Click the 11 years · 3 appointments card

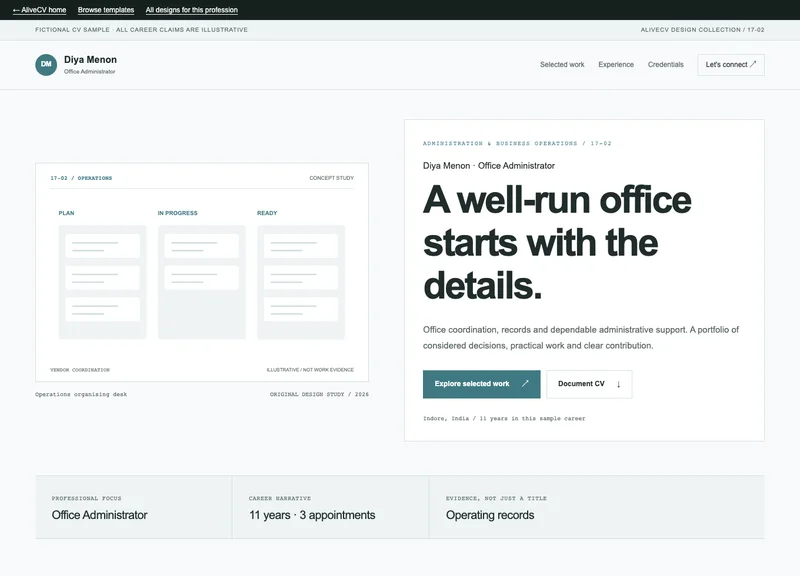[x=331, y=507]
